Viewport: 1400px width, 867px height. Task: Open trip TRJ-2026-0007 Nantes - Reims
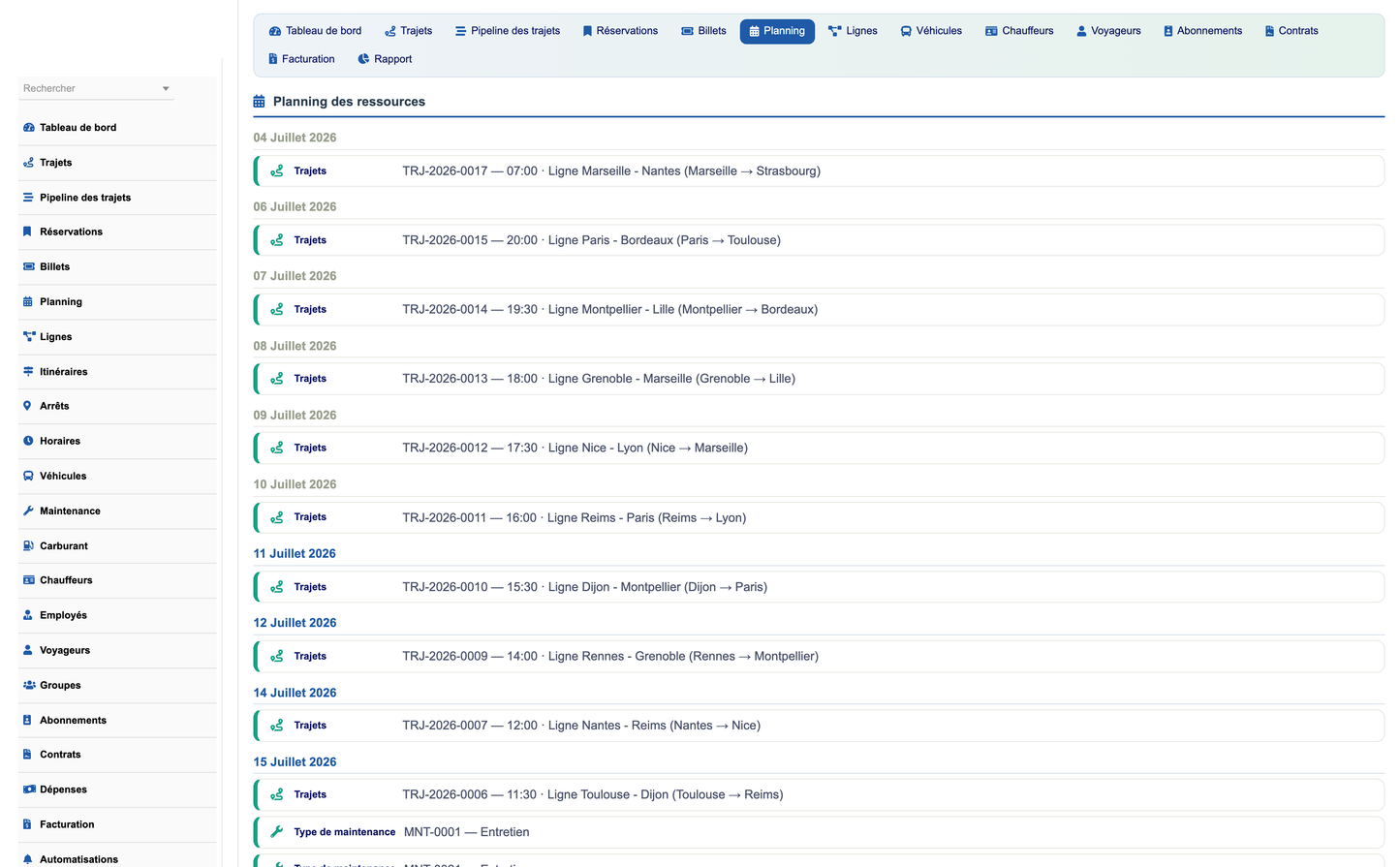coord(819,726)
